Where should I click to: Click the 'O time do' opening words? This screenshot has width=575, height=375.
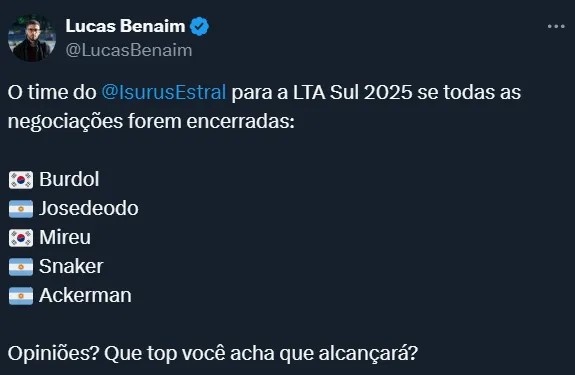point(52,92)
